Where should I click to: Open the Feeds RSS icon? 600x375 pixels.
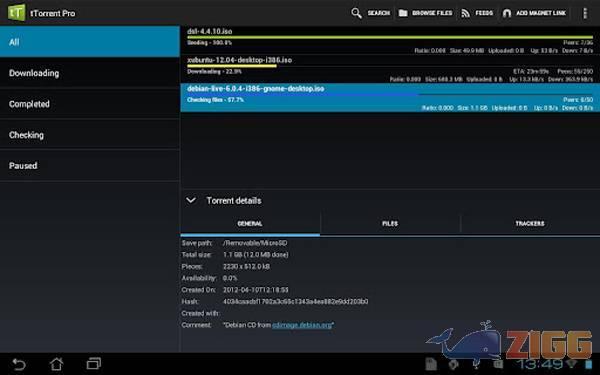[465, 13]
